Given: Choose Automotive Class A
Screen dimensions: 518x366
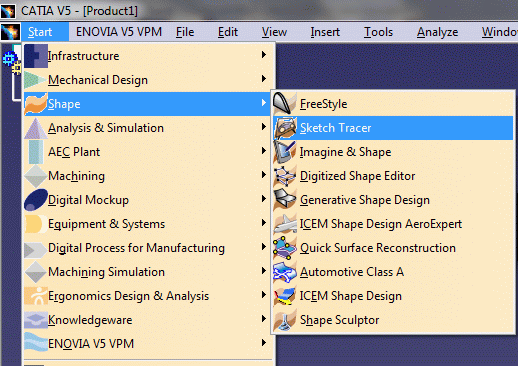Looking at the screenshot, I should pos(393,272).
